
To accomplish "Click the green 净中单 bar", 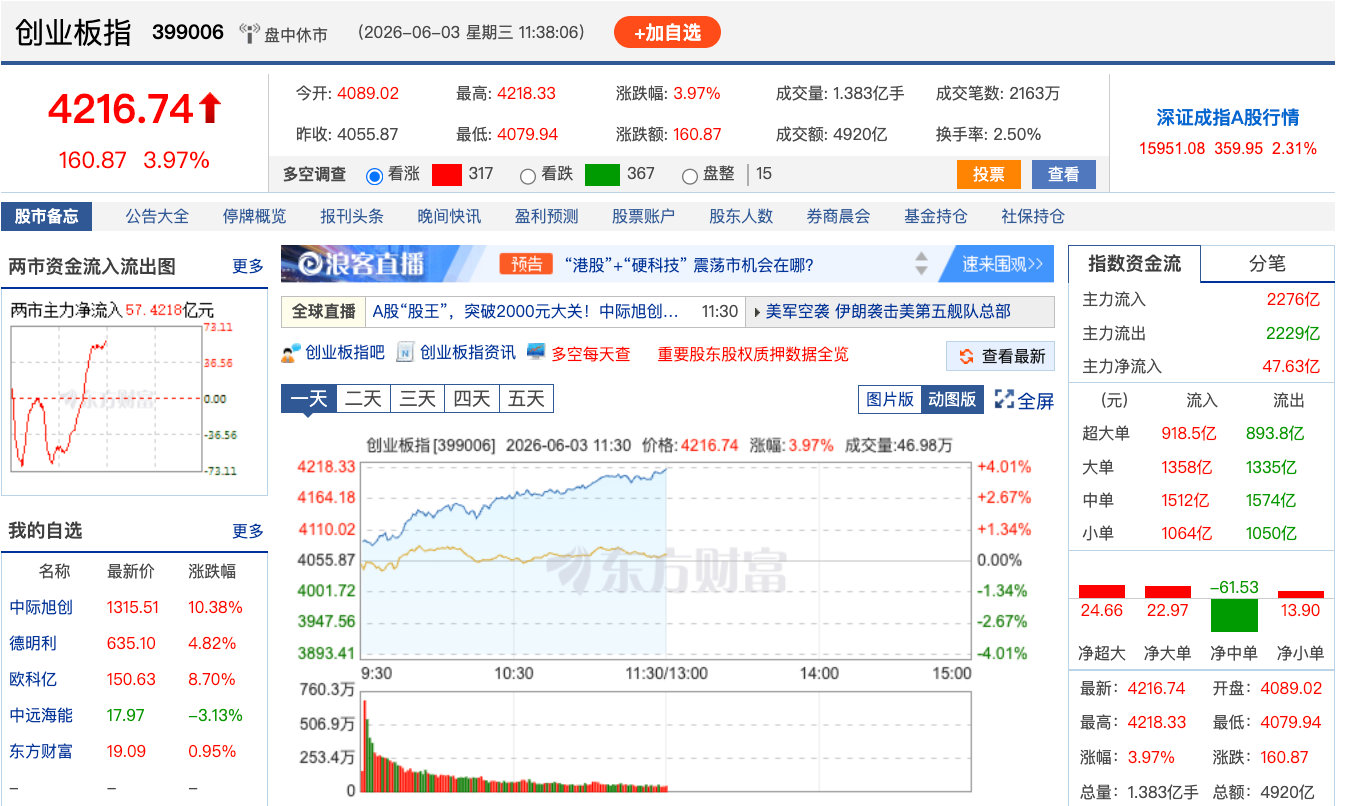I will 1234,615.
